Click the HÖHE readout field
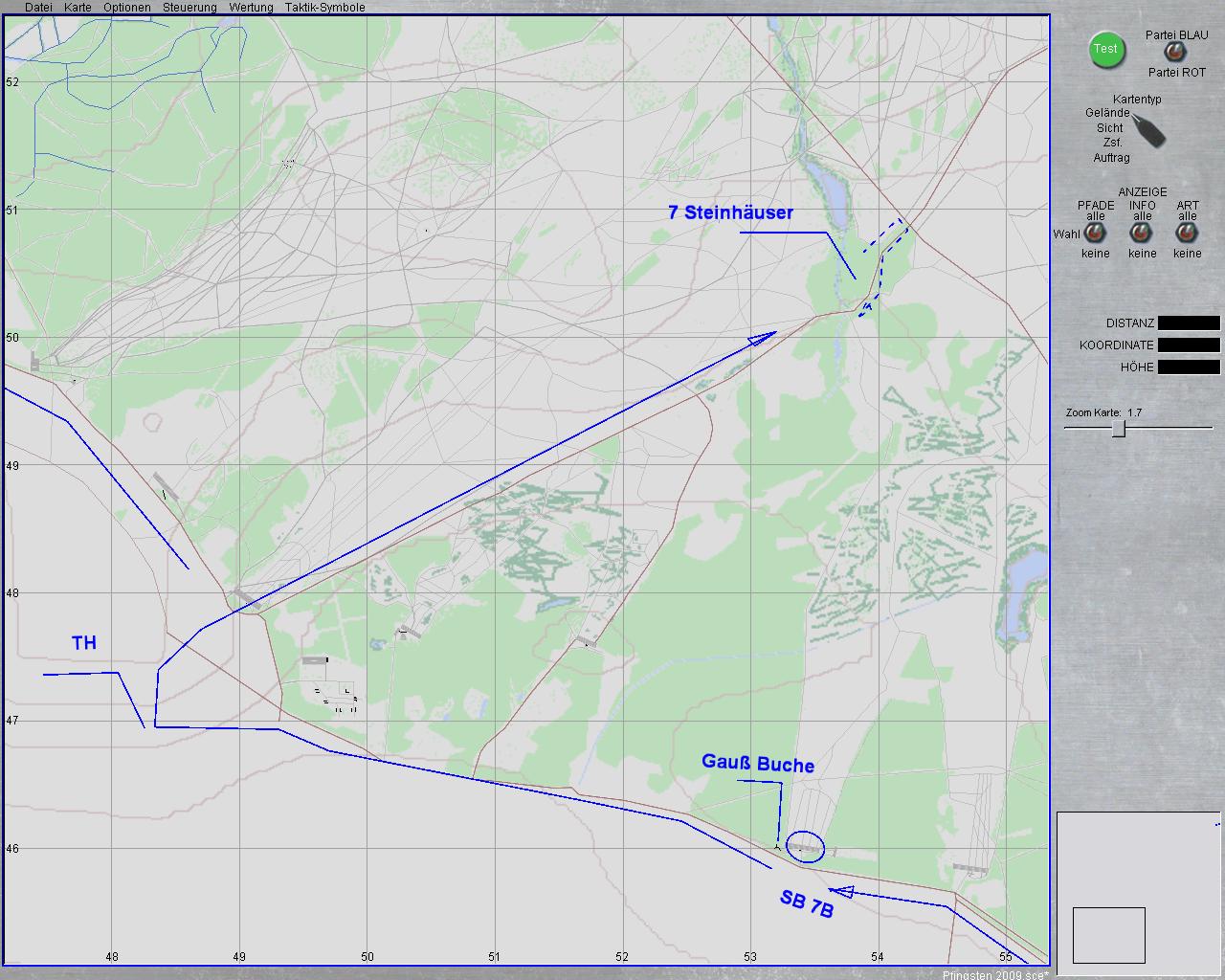 coord(1189,367)
